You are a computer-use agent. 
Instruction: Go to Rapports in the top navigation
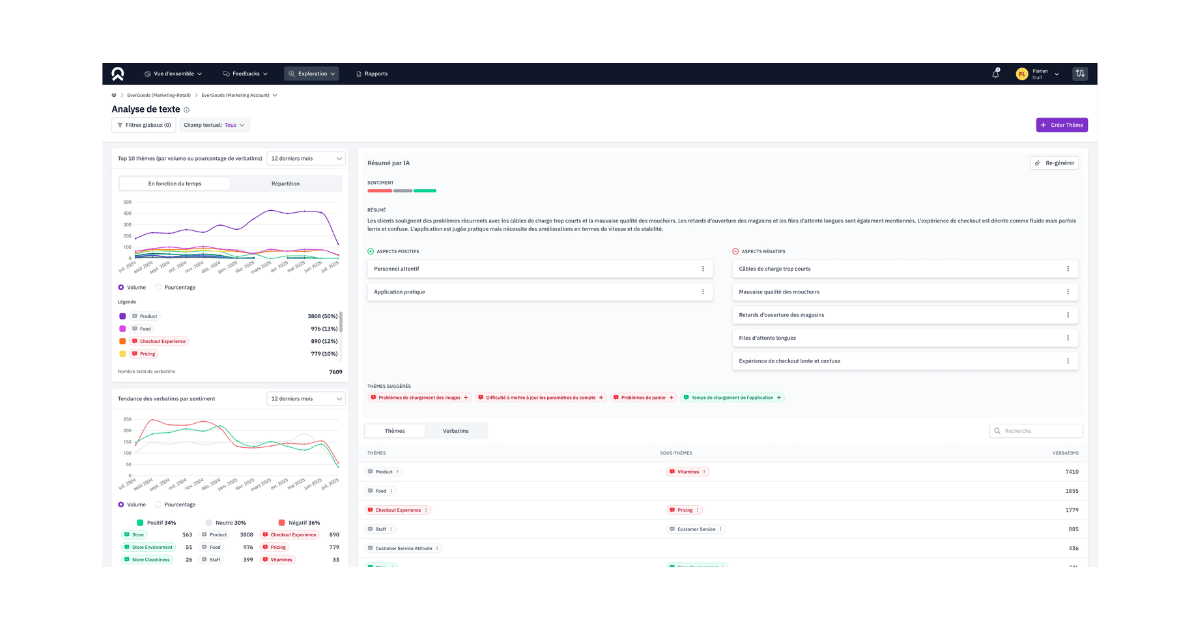(372, 73)
